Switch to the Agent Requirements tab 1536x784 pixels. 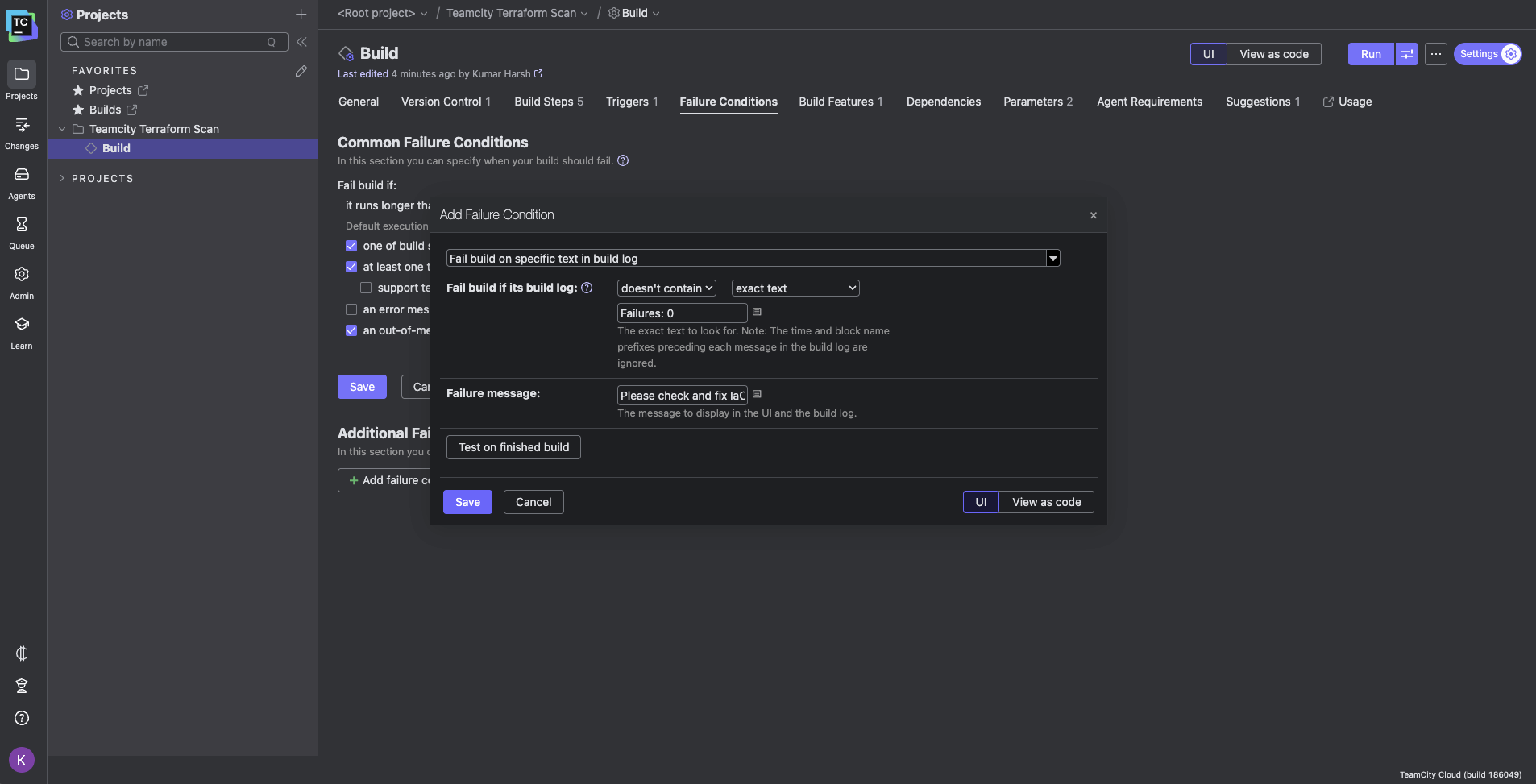click(1149, 102)
